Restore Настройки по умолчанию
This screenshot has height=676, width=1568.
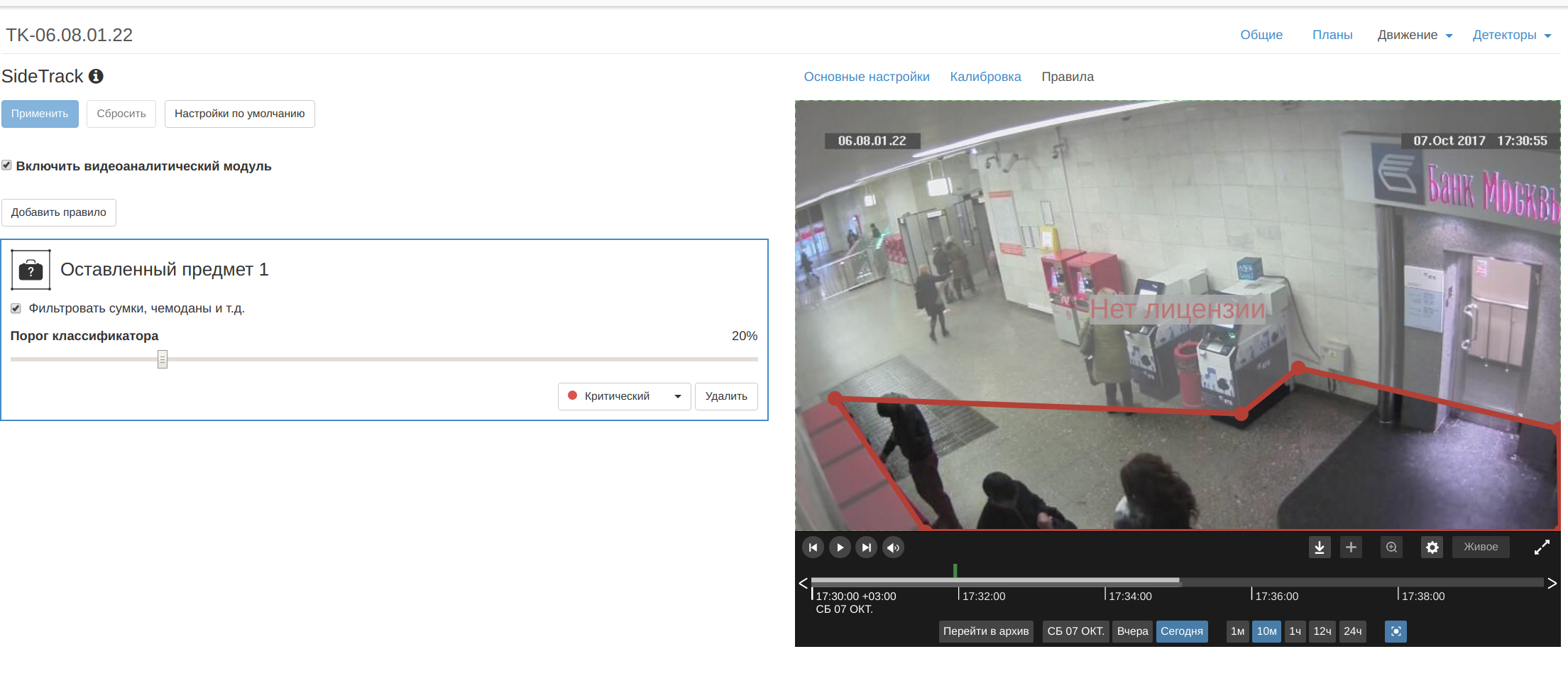tap(240, 114)
